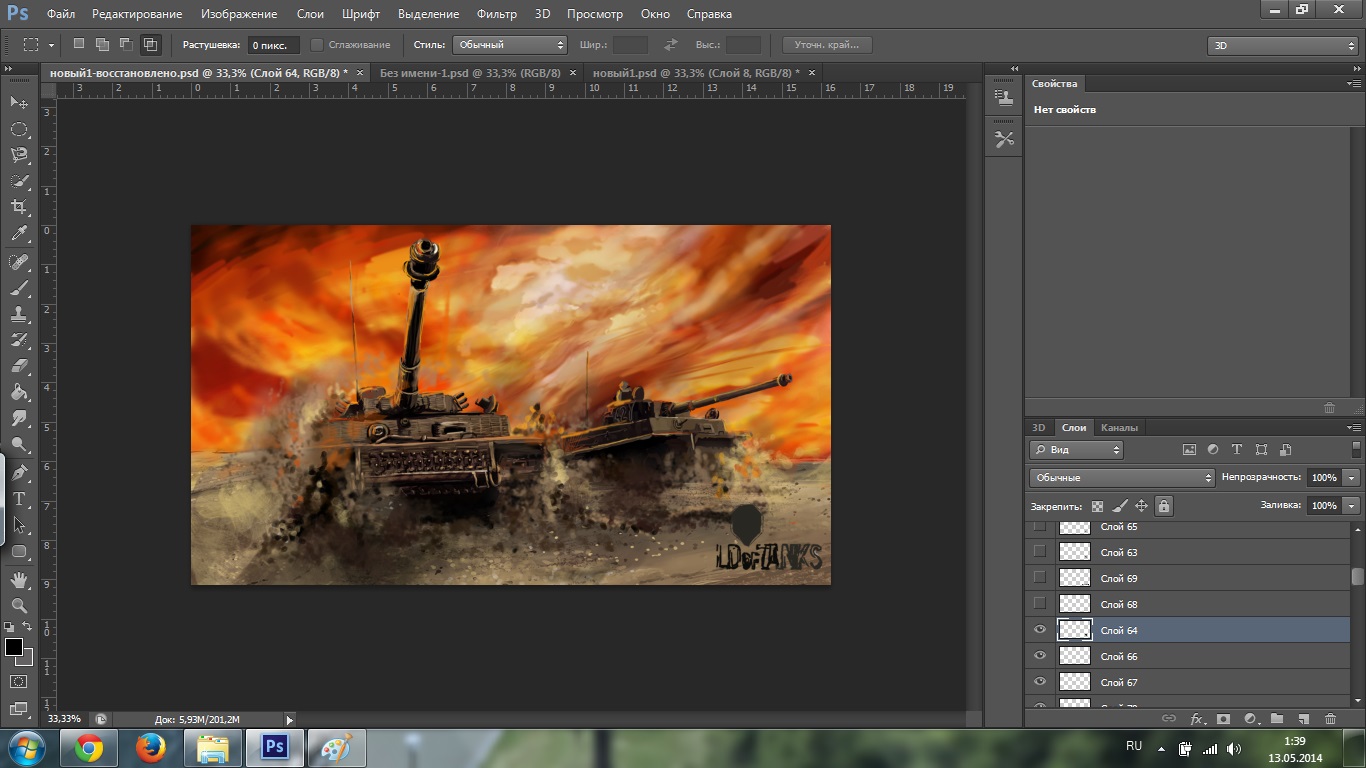Open the Непрозрачность slider arrow
The height and width of the screenshot is (768, 1366).
[x=1352, y=478]
